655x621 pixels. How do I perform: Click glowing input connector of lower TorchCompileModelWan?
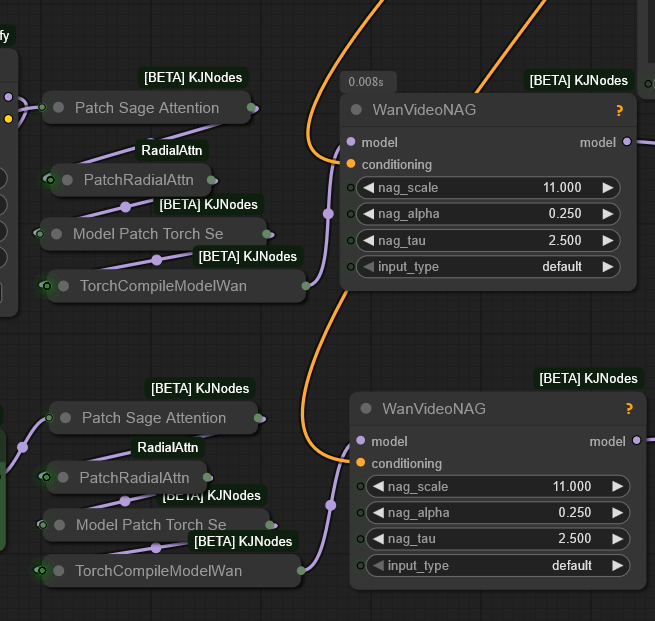point(42,570)
